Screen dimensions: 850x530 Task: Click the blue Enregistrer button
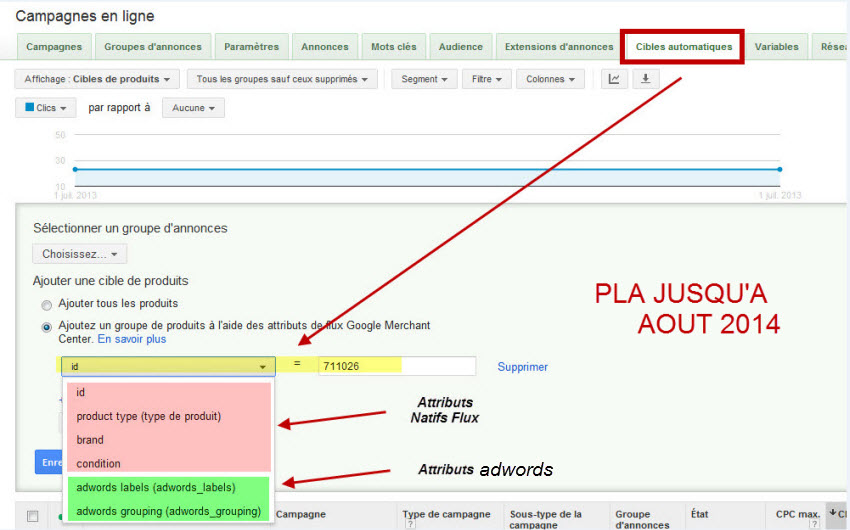(x=49, y=462)
